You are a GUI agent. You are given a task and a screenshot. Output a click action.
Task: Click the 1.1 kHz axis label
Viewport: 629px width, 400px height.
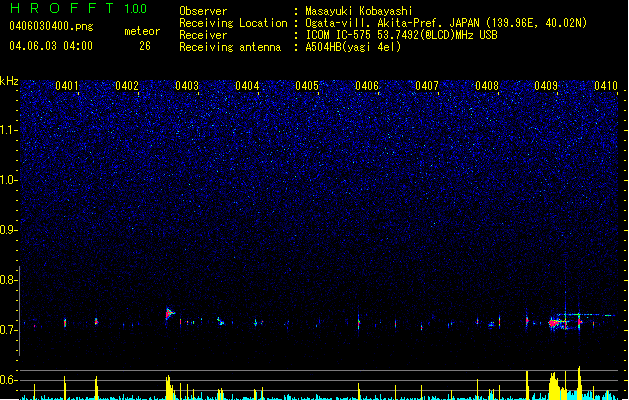[x=9, y=130]
